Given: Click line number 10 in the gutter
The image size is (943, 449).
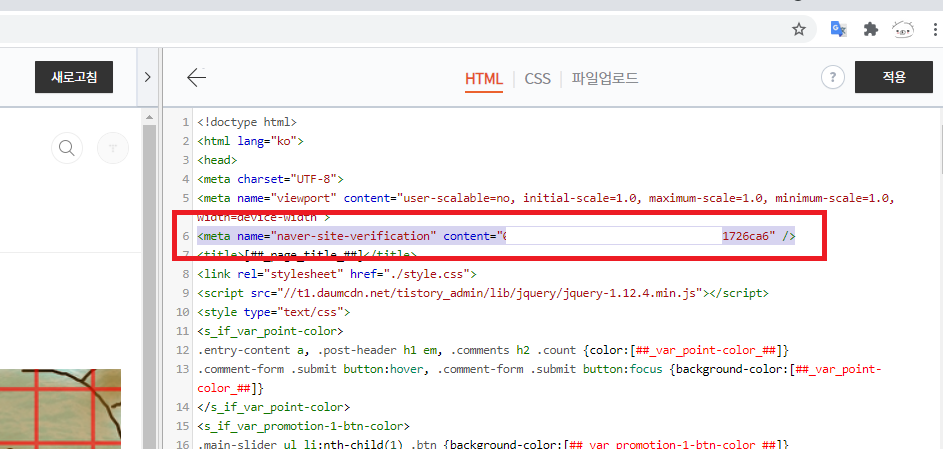Looking at the screenshot, I should (x=183, y=312).
